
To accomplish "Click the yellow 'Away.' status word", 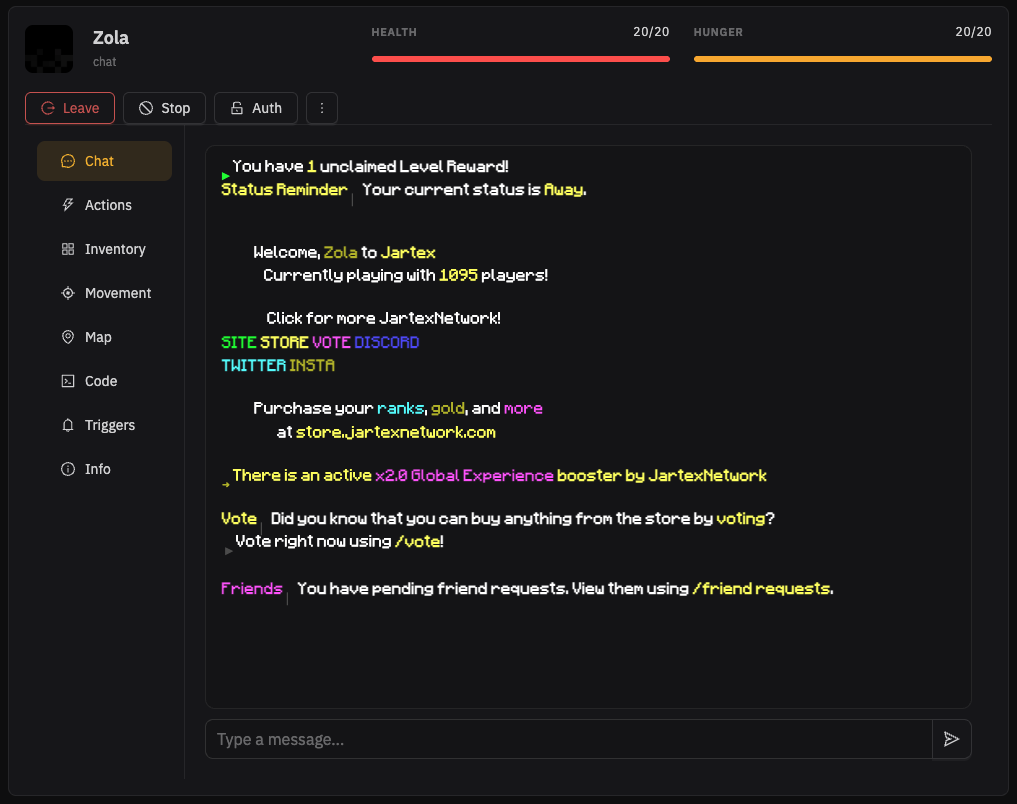I will click(x=565, y=190).
